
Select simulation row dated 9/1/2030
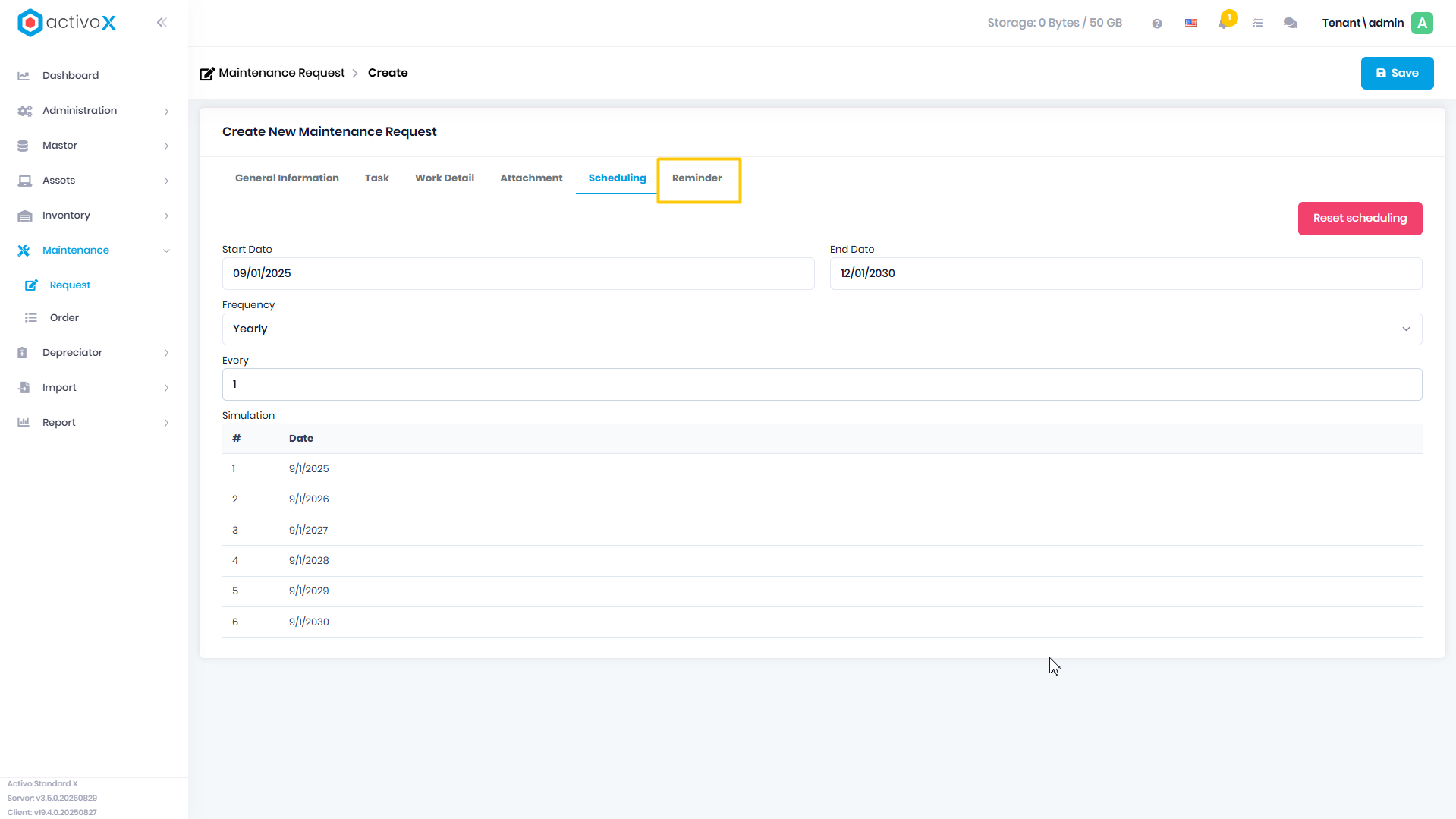822,622
